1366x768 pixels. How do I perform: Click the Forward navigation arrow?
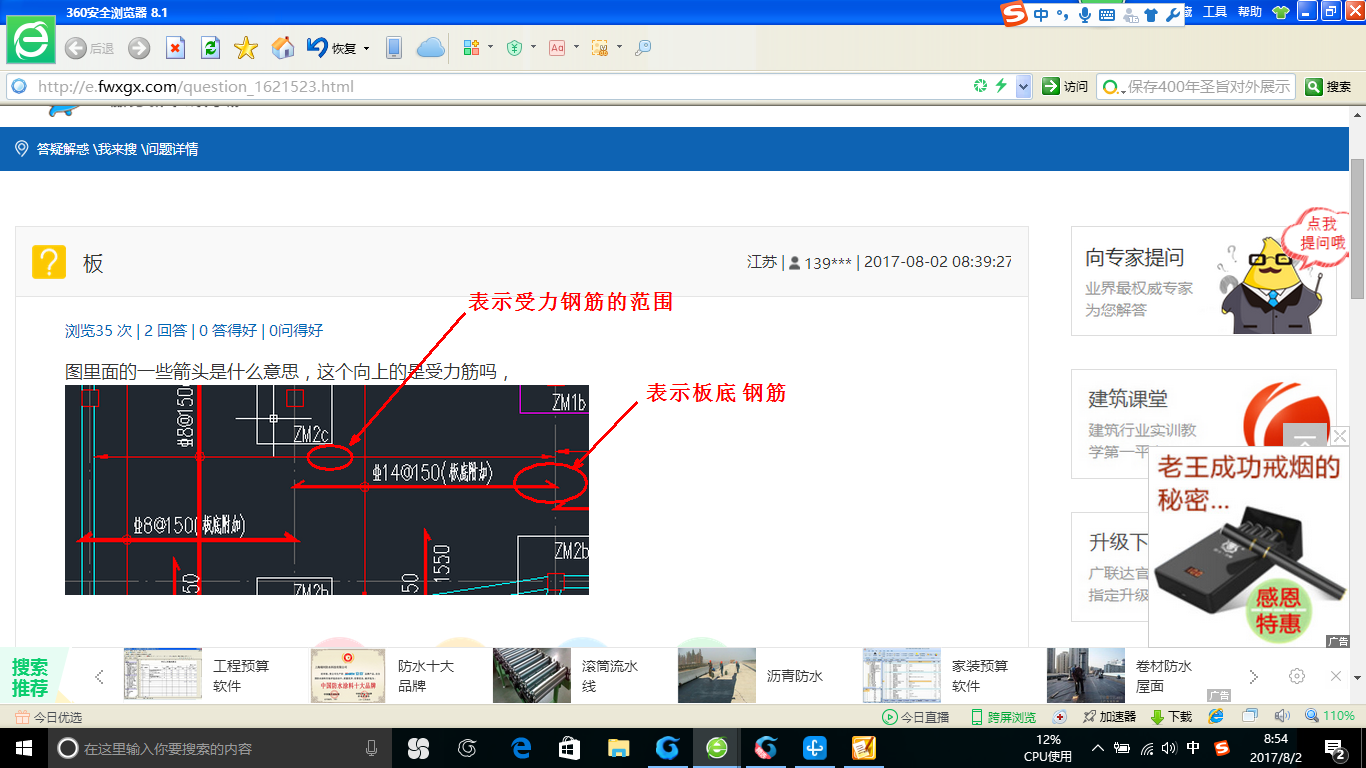point(139,48)
